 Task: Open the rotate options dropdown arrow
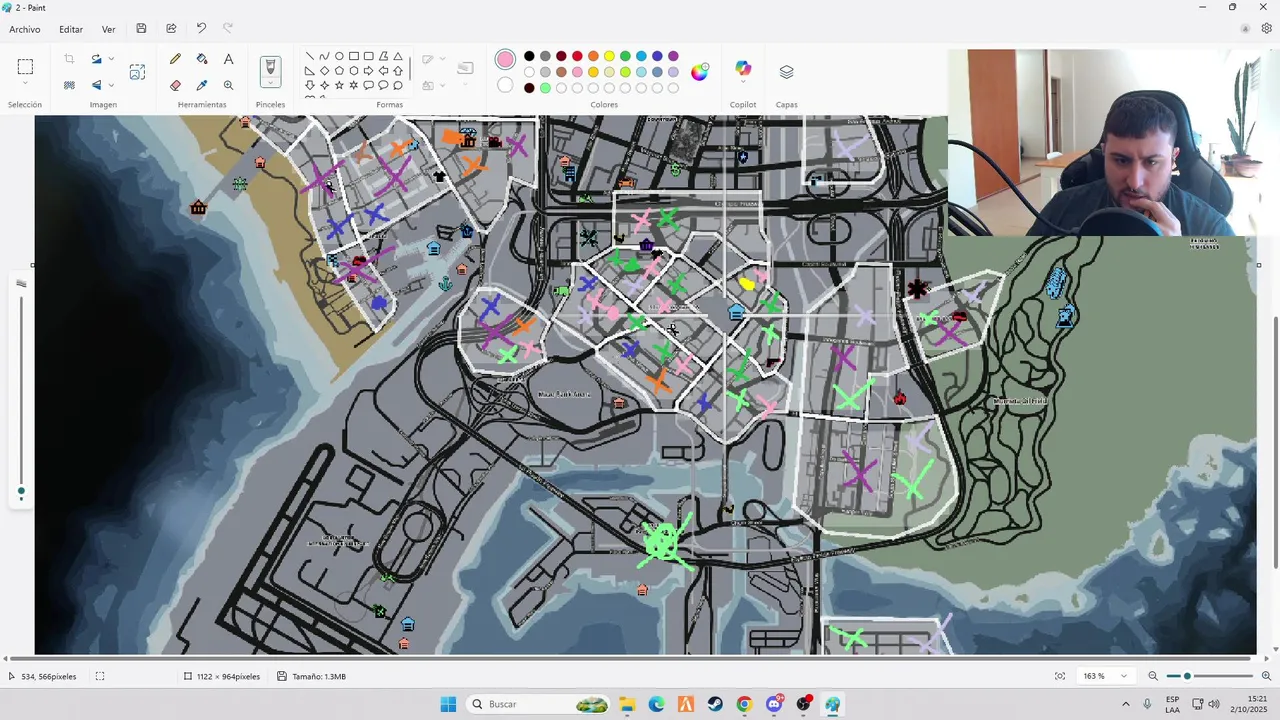111,59
